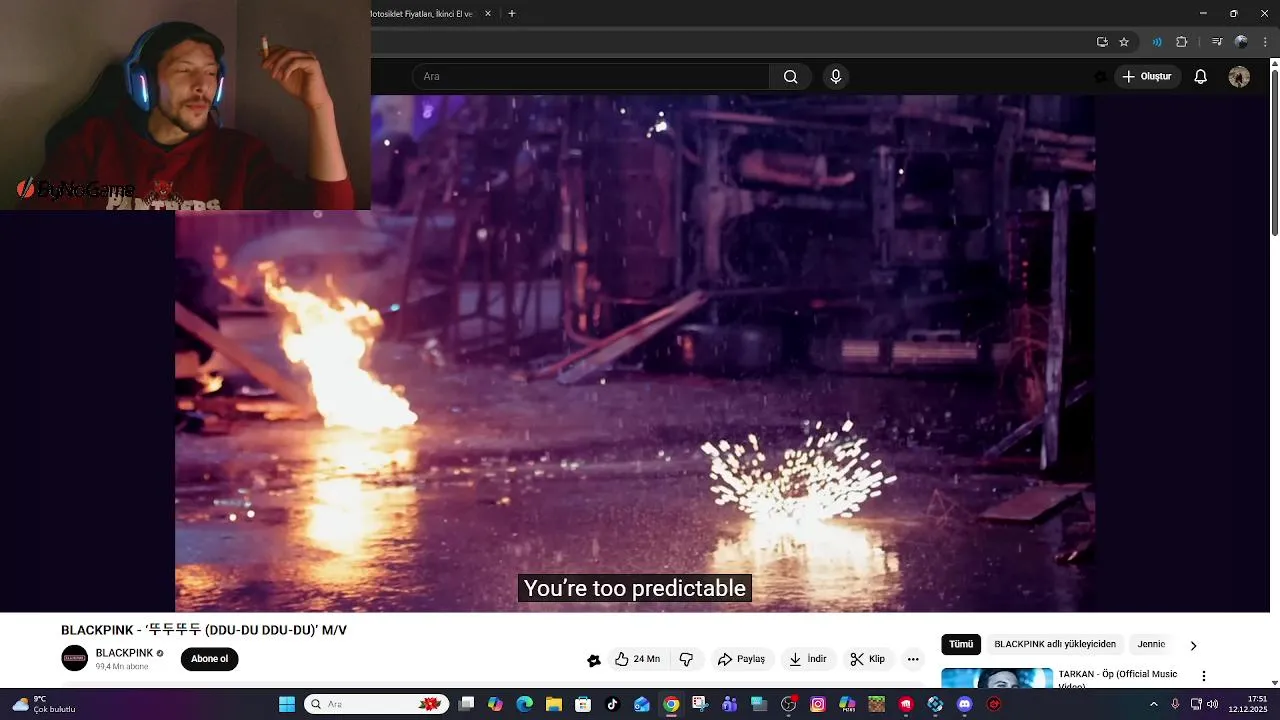The height and width of the screenshot is (720, 1280).
Task: Launch Microsoft Edge from taskbar
Action: click(524, 704)
